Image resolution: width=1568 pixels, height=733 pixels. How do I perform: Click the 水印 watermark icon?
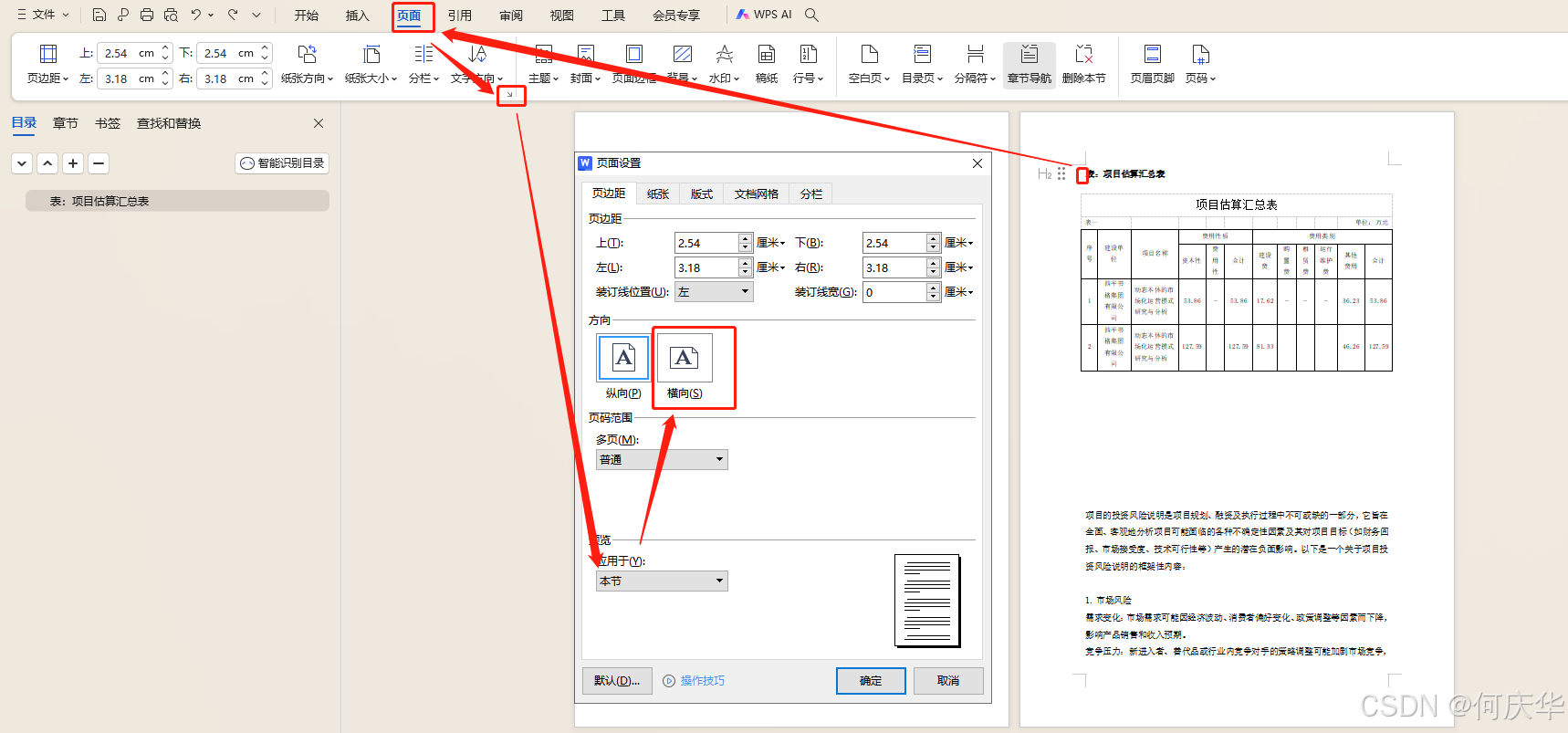(x=724, y=55)
